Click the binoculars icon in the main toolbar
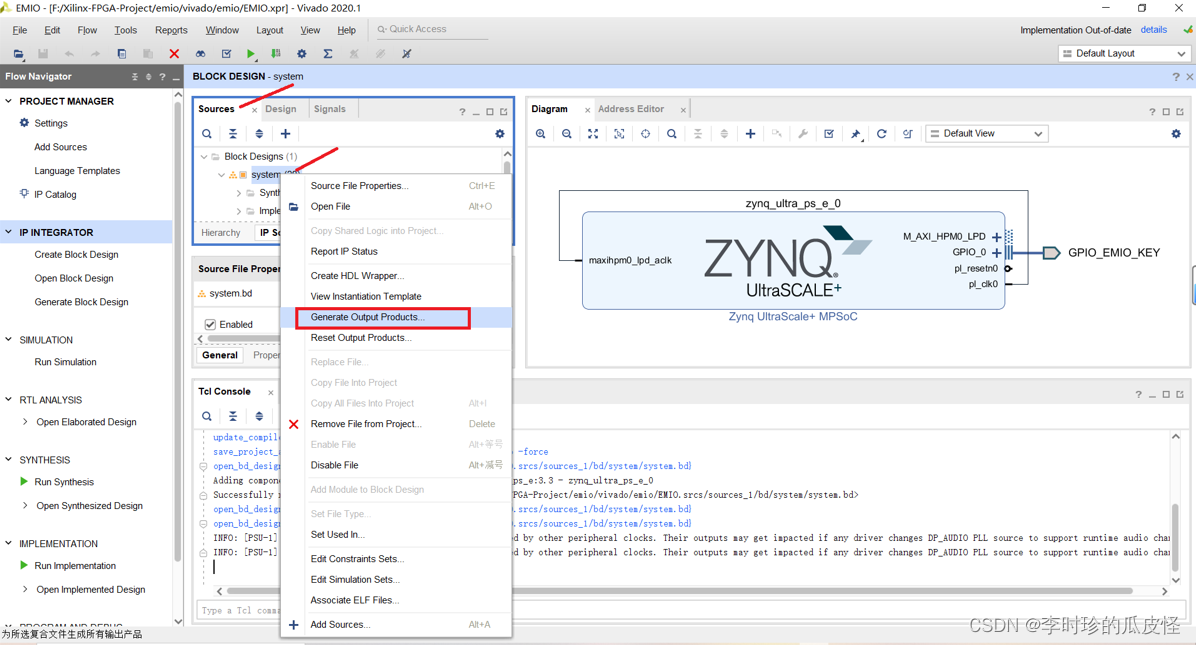The width and height of the screenshot is (1196, 645). [x=200, y=53]
